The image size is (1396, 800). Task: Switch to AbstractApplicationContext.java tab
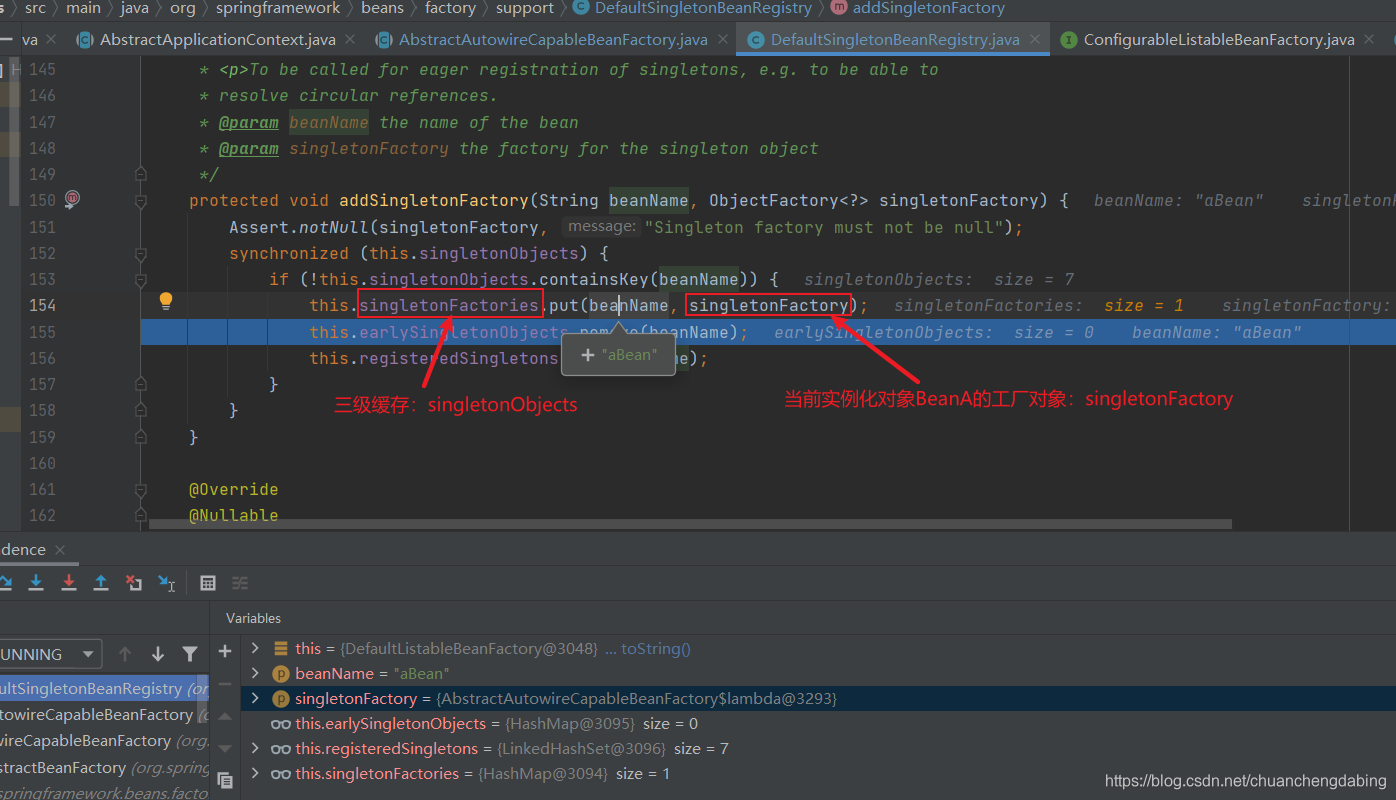click(x=218, y=40)
